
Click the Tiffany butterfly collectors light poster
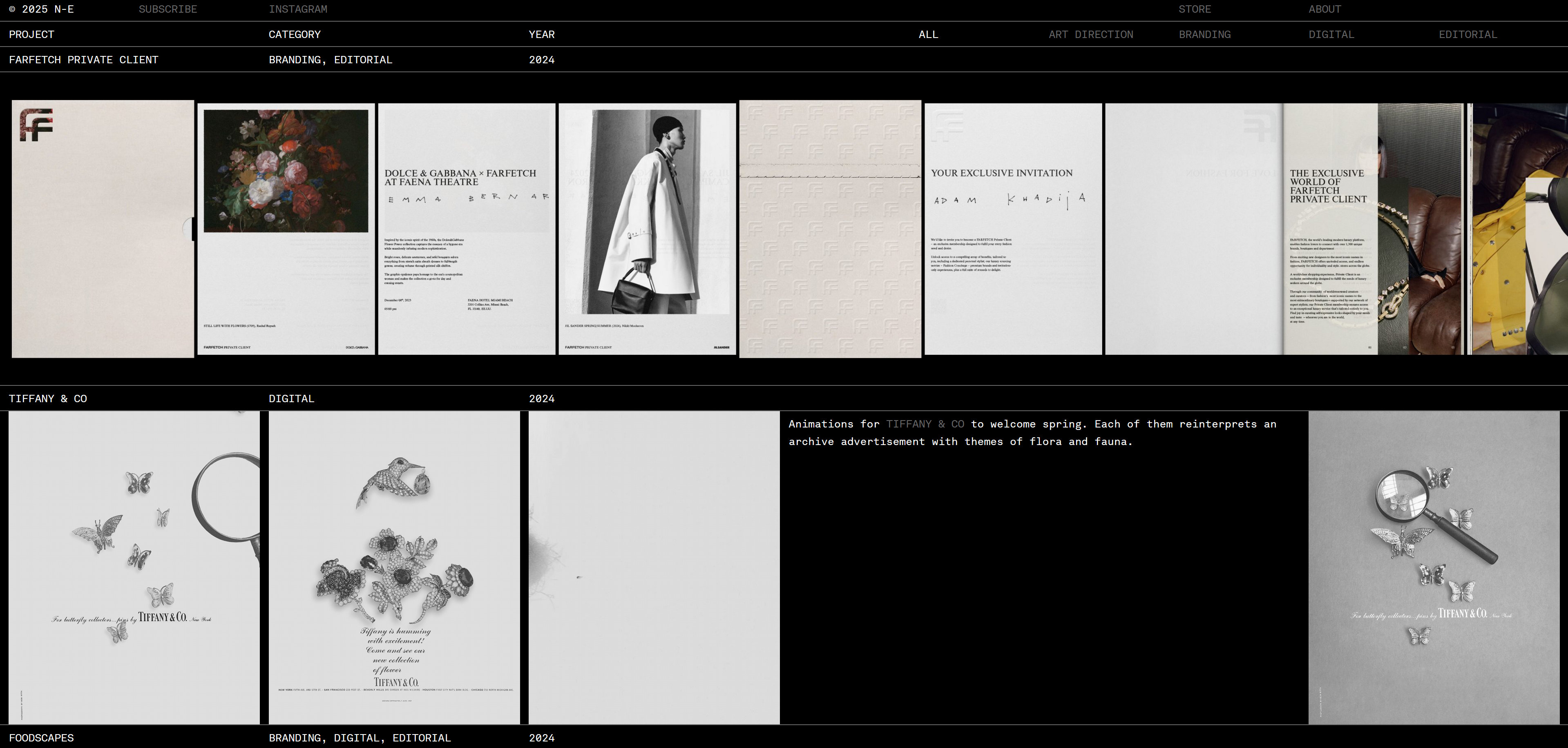134,568
